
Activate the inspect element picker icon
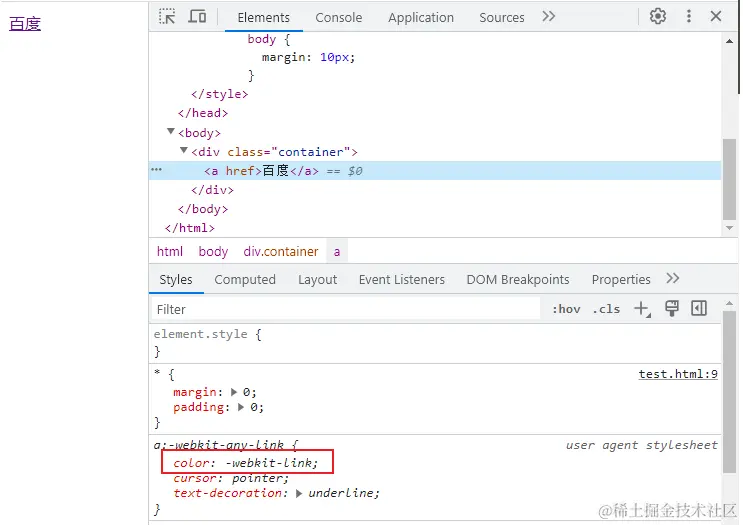(167, 17)
